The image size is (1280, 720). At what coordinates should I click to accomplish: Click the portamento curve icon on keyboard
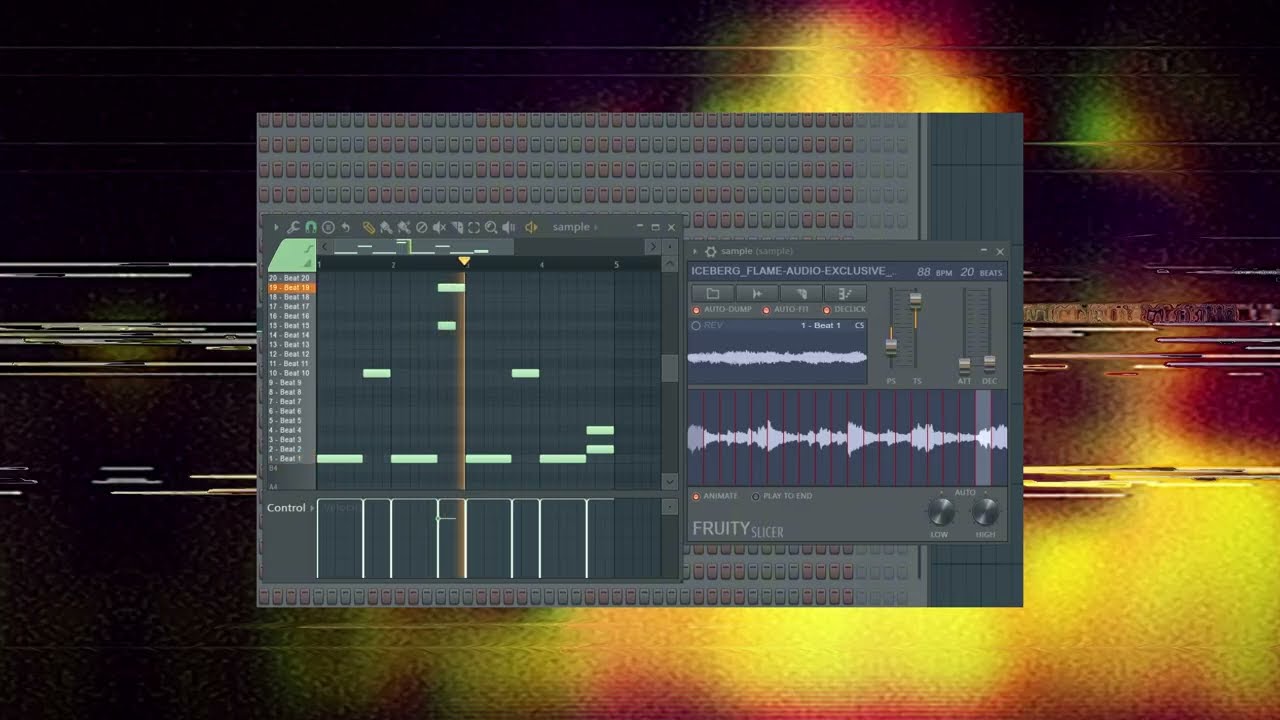coord(309,249)
